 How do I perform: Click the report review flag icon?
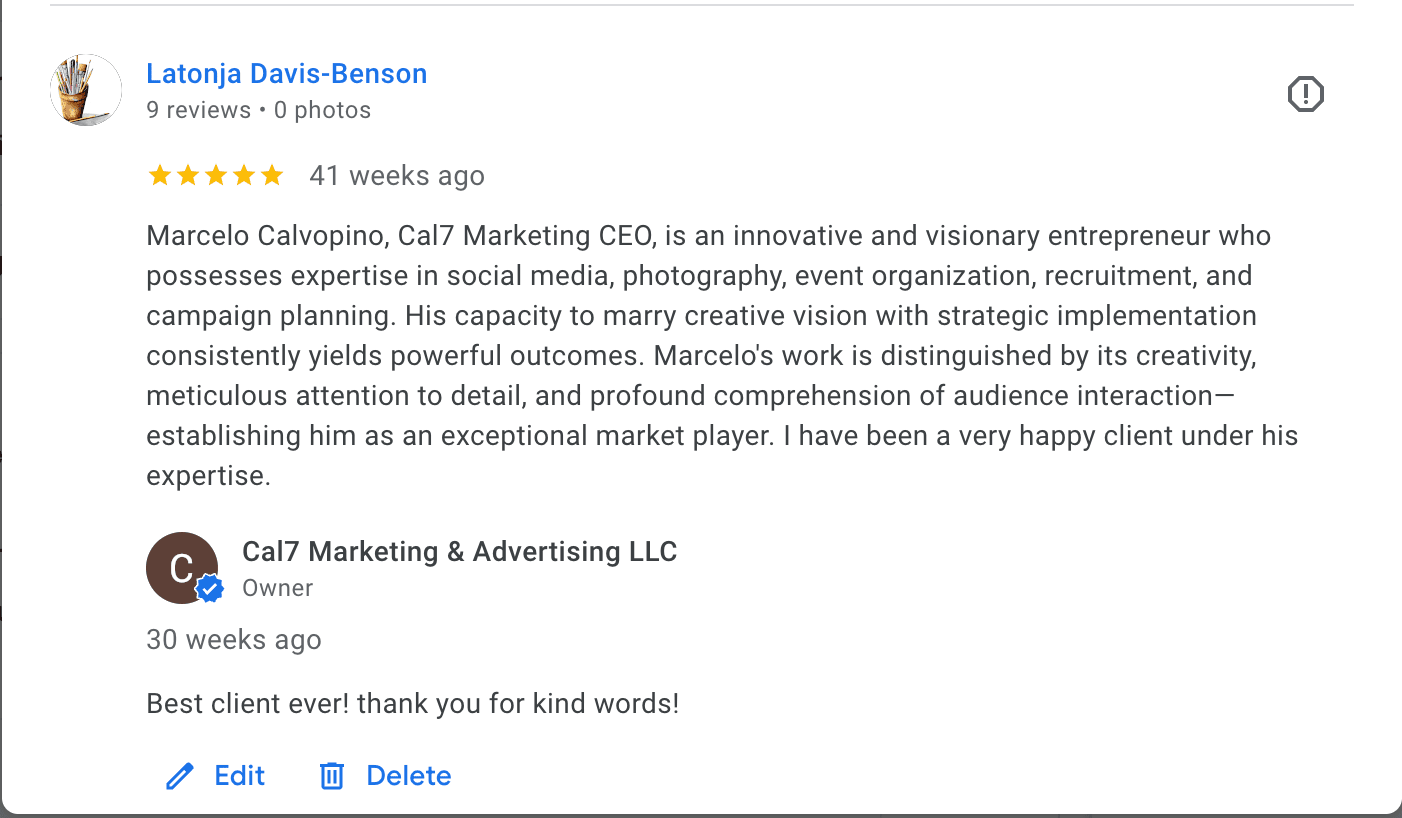click(x=1305, y=93)
